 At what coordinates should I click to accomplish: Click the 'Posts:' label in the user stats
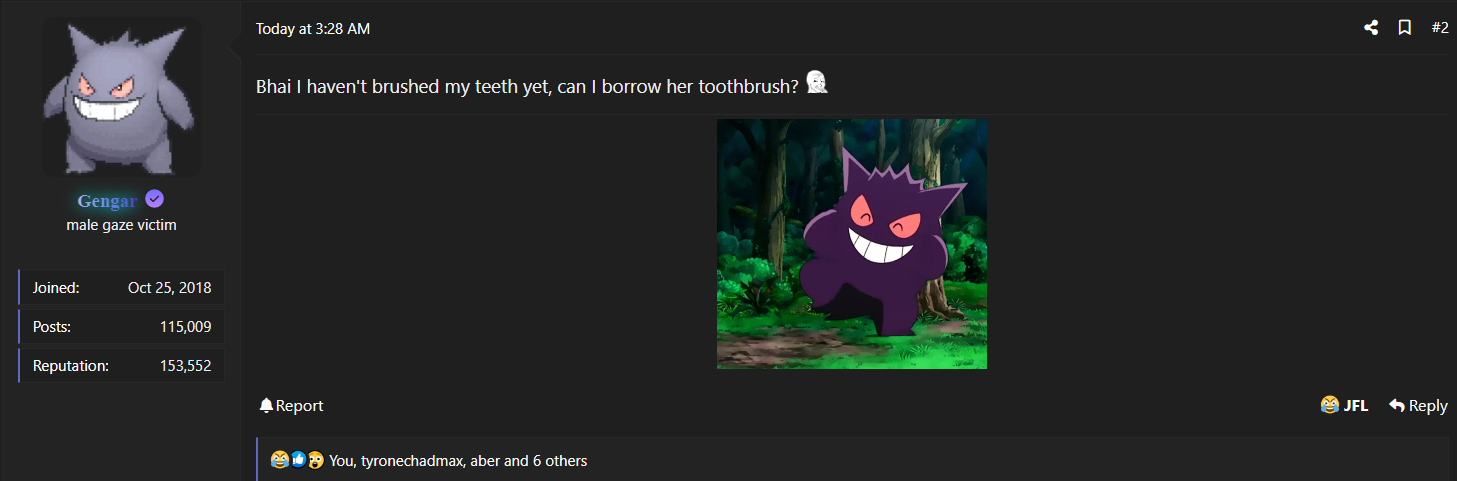pyautogui.click(x=52, y=327)
